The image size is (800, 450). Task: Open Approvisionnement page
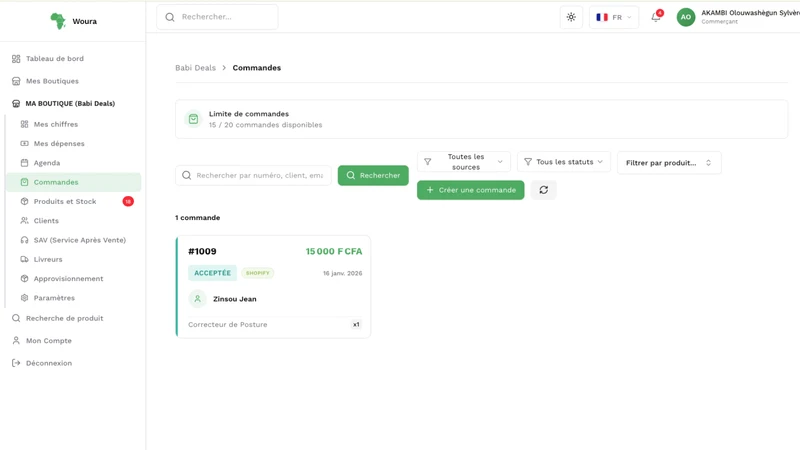point(68,279)
